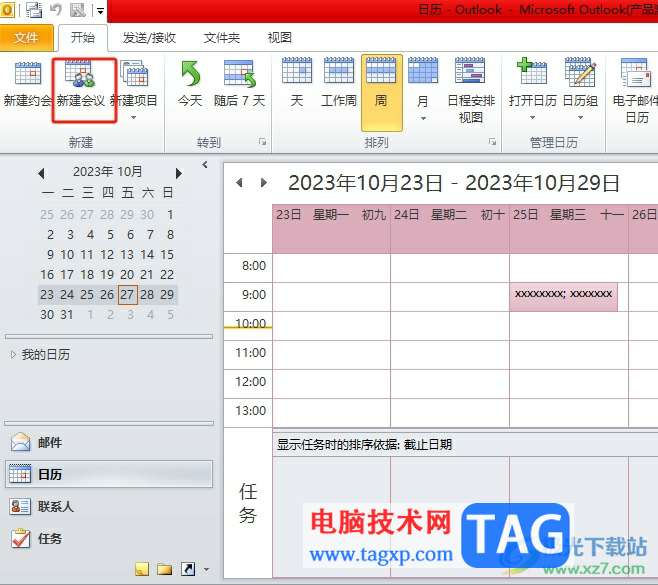This screenshot has width=658, height=585.
Task: Switch to the 视图 tab
Action: click(x=280, y=38)
